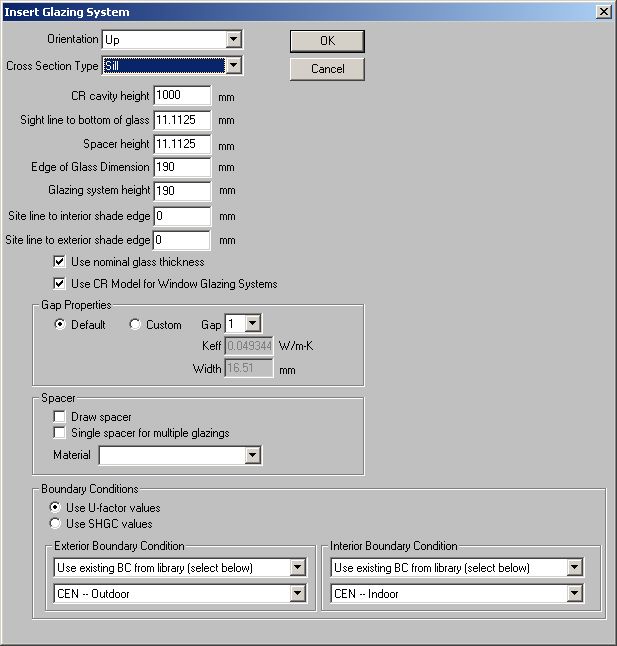
Task: Expand the Cross Section Type dropdown
Action: [x=234, y=66]
